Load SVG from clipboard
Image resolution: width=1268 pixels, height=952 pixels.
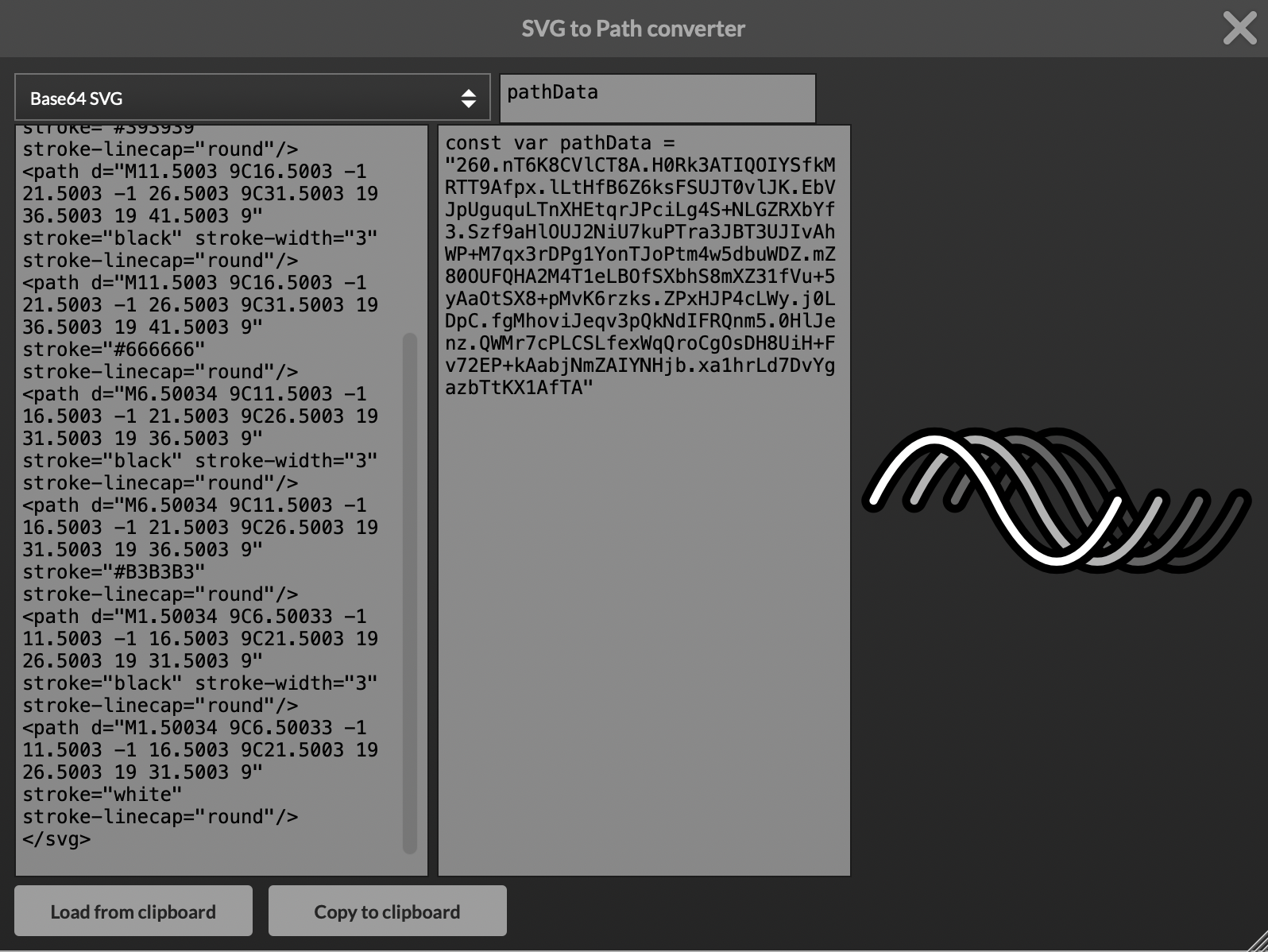click(x=133, y=911)
